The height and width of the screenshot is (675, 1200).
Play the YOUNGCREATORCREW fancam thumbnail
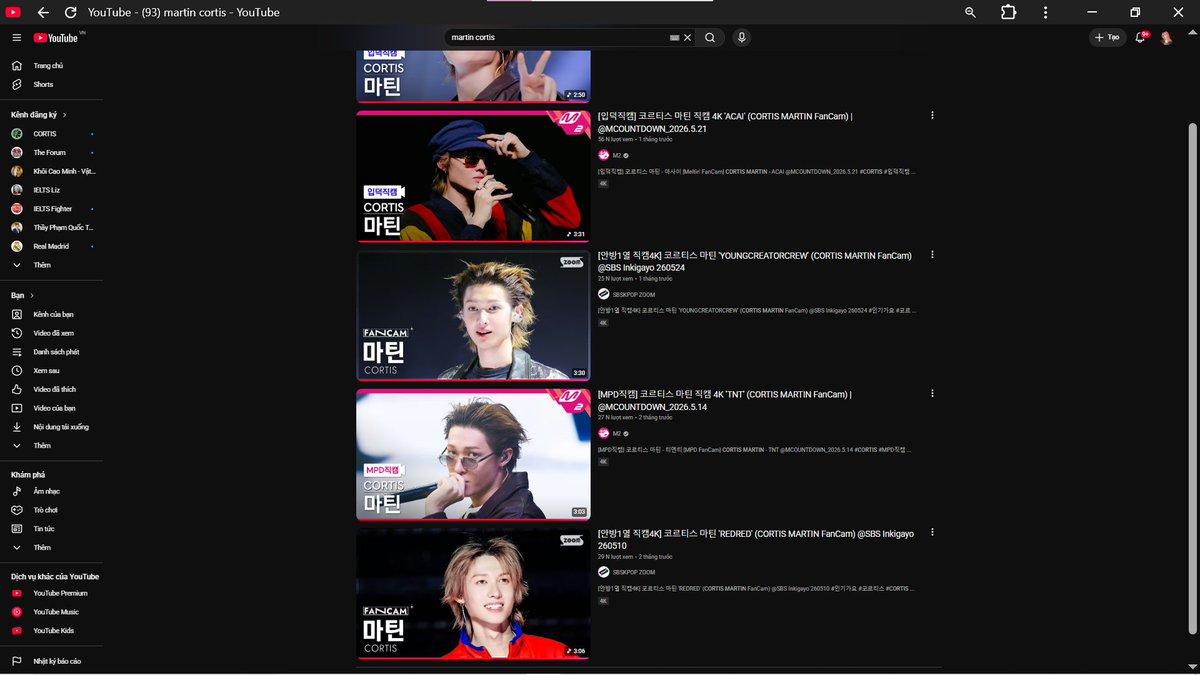click(x=473, y=315)
